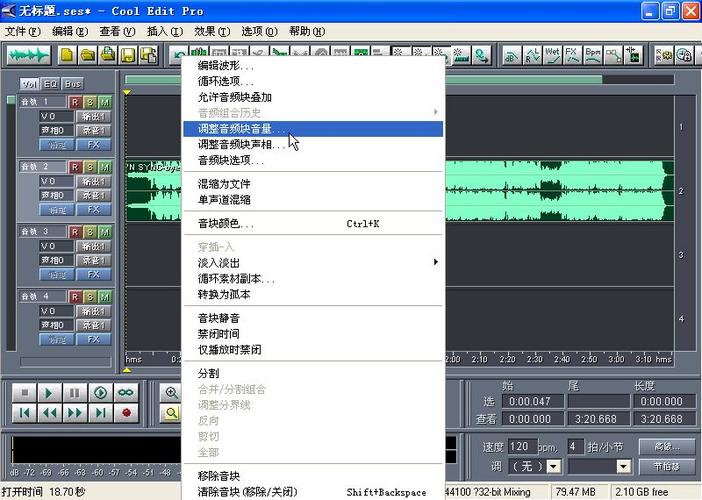702x500 pixels.
Task: Choose 混缩为文件 from the context menu
Action: click(313, 184)
